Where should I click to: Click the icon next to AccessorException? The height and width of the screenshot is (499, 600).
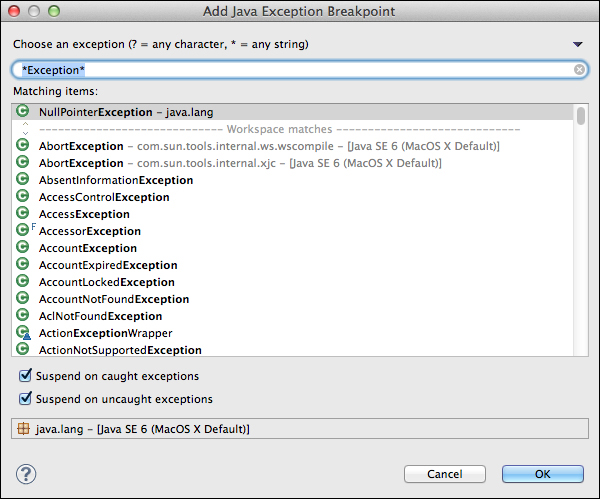point(23,231)
